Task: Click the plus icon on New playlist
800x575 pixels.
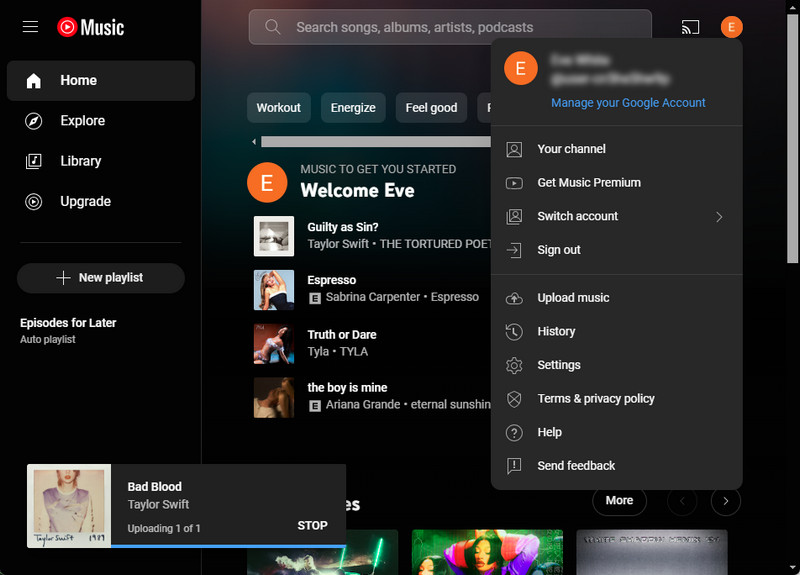Action: (63, 278)
